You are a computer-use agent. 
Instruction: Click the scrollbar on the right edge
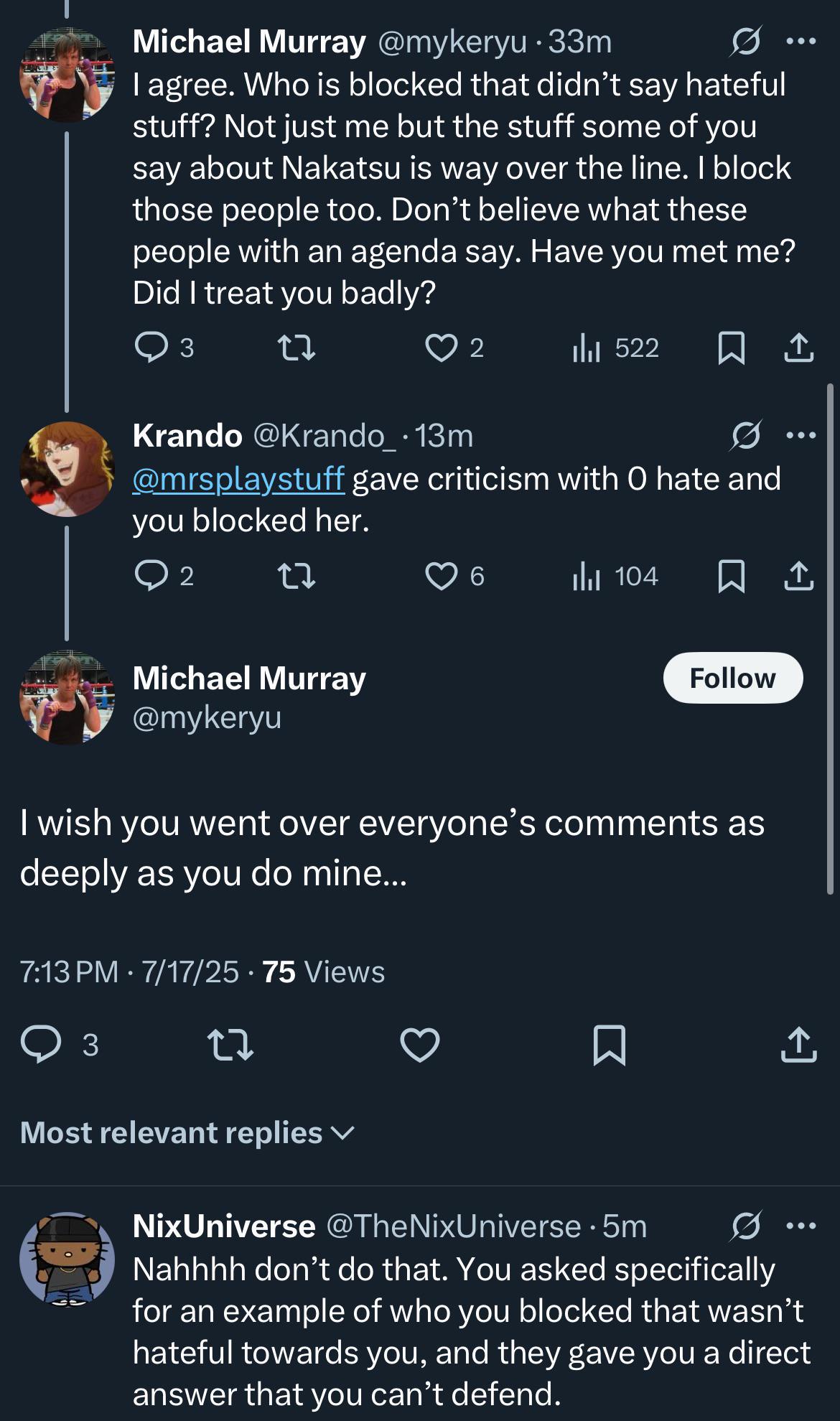[x=831, y=639]
